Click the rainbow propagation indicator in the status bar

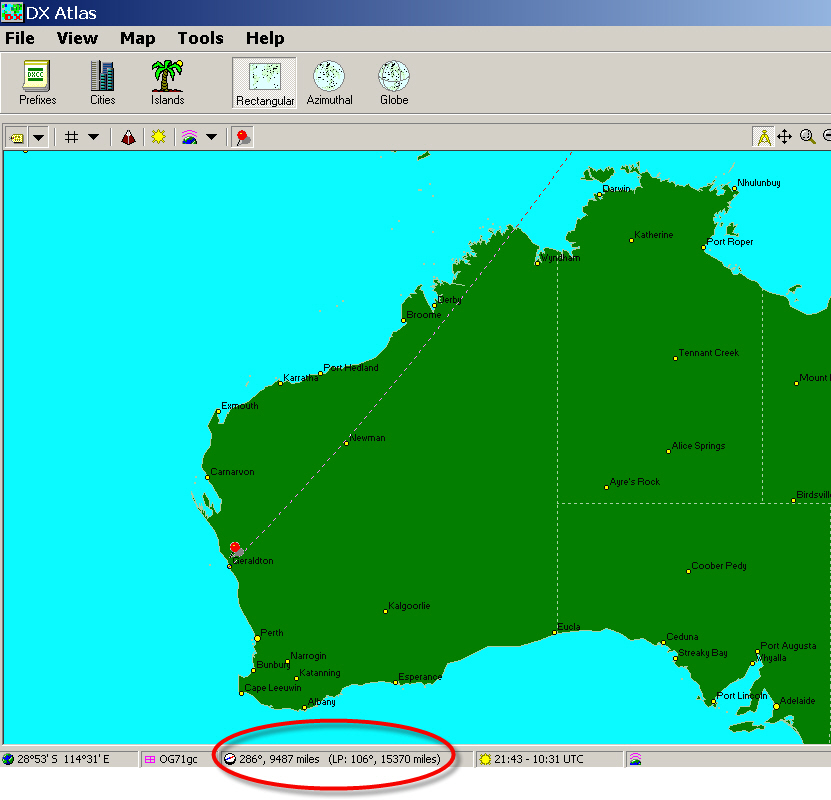[634, 759]
